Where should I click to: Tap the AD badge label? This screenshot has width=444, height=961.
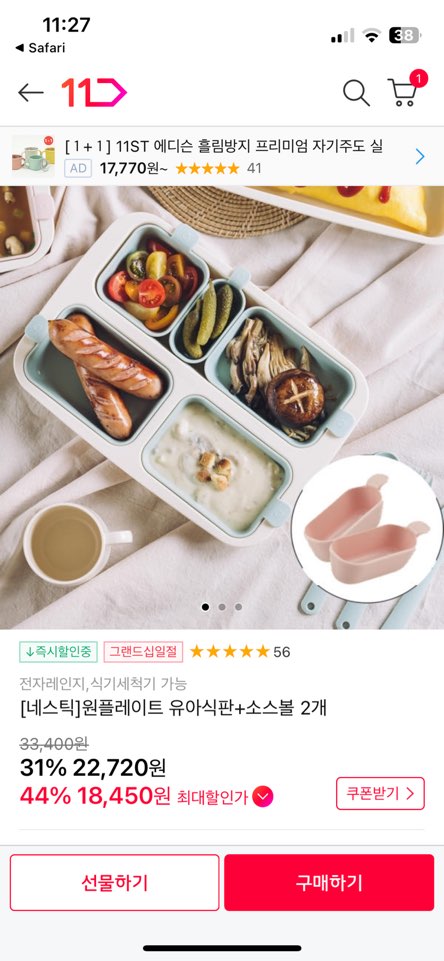click(x=78, y=168)
